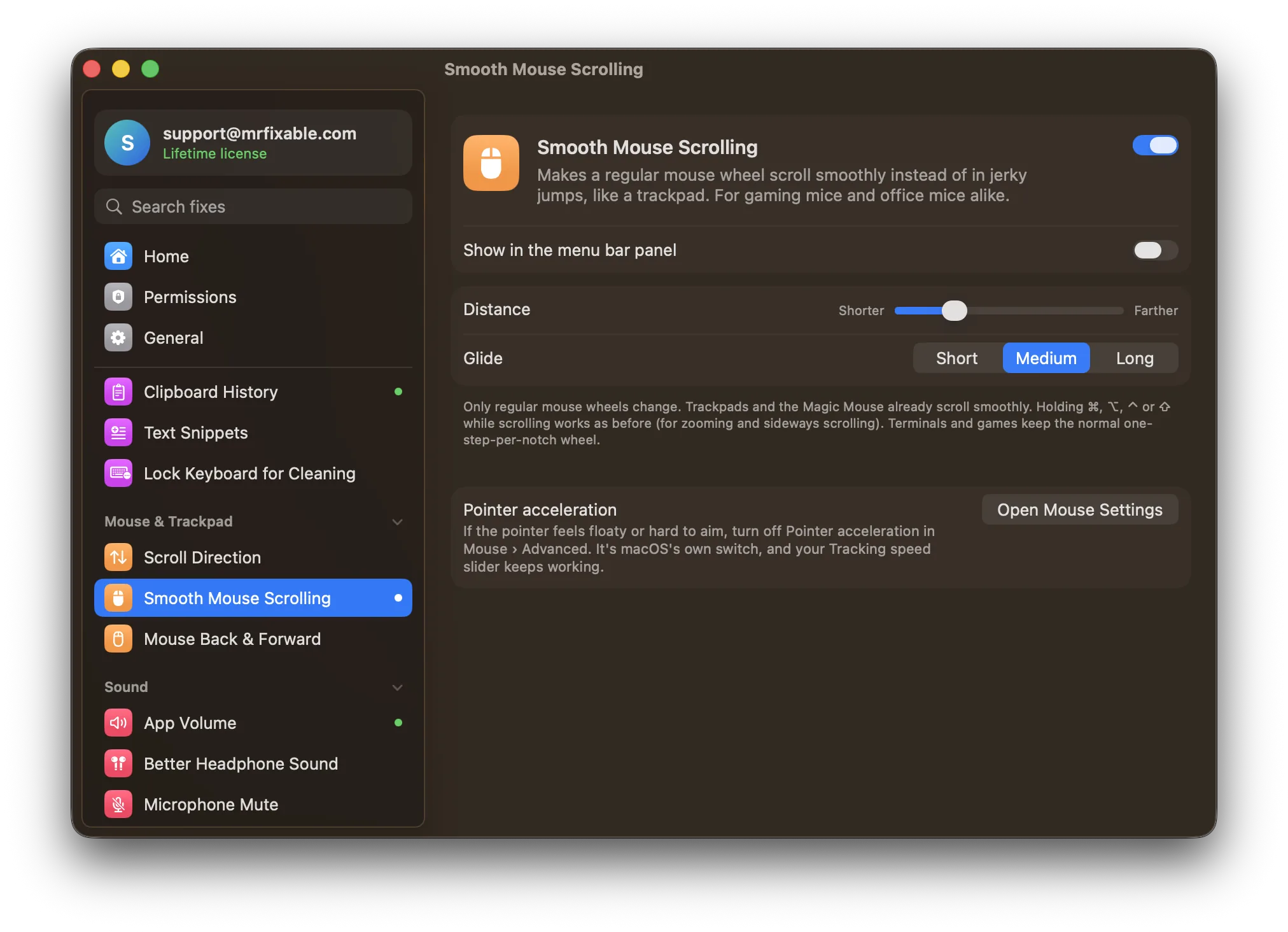Viewport: 1288px width, 932px height.
Task: Click the Text Snippets purple icon
Action: (118, 433)
